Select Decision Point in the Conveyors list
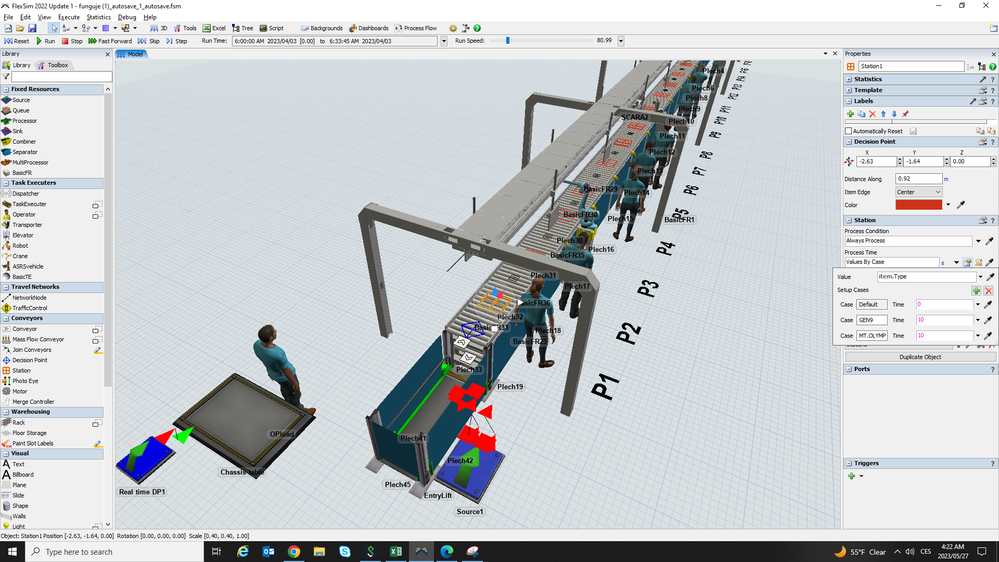999x562 pixels. 29,360
